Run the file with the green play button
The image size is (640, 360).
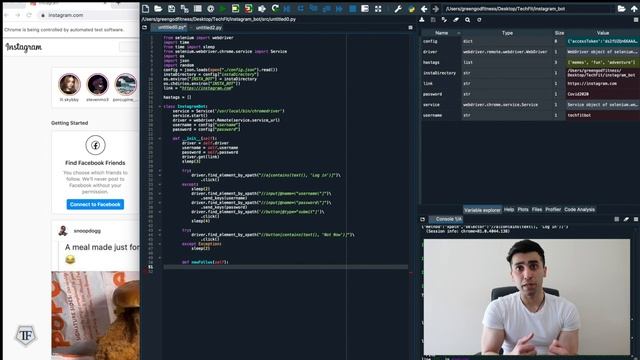click(223, 9)
